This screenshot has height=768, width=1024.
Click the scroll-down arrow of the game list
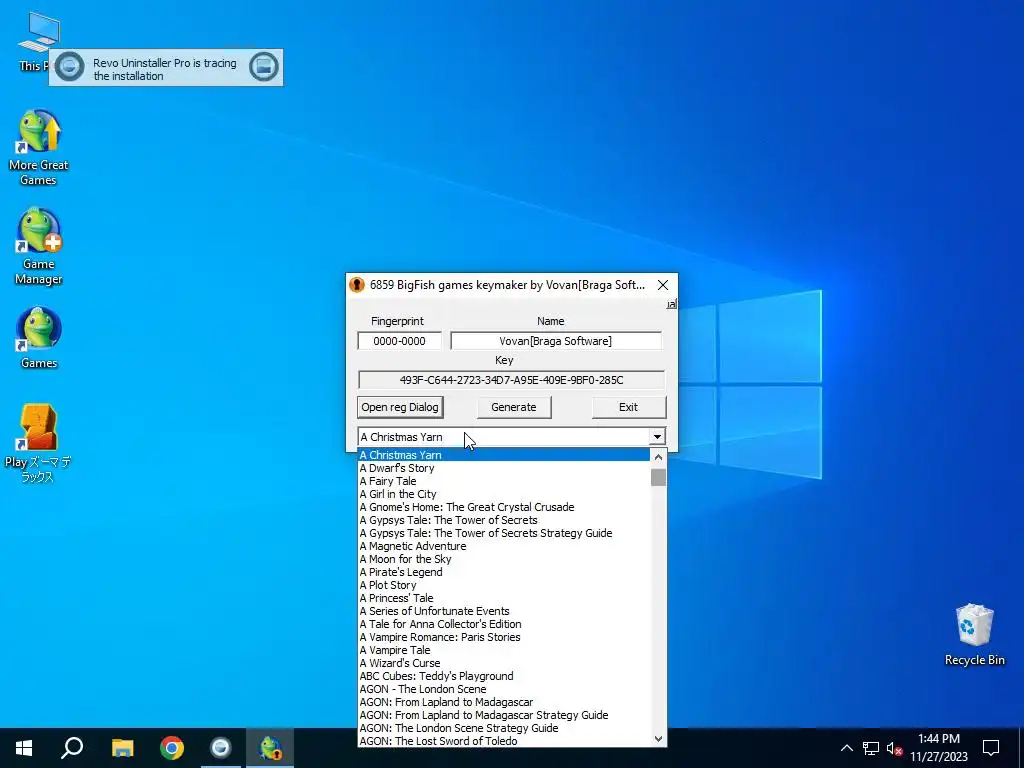658,739
